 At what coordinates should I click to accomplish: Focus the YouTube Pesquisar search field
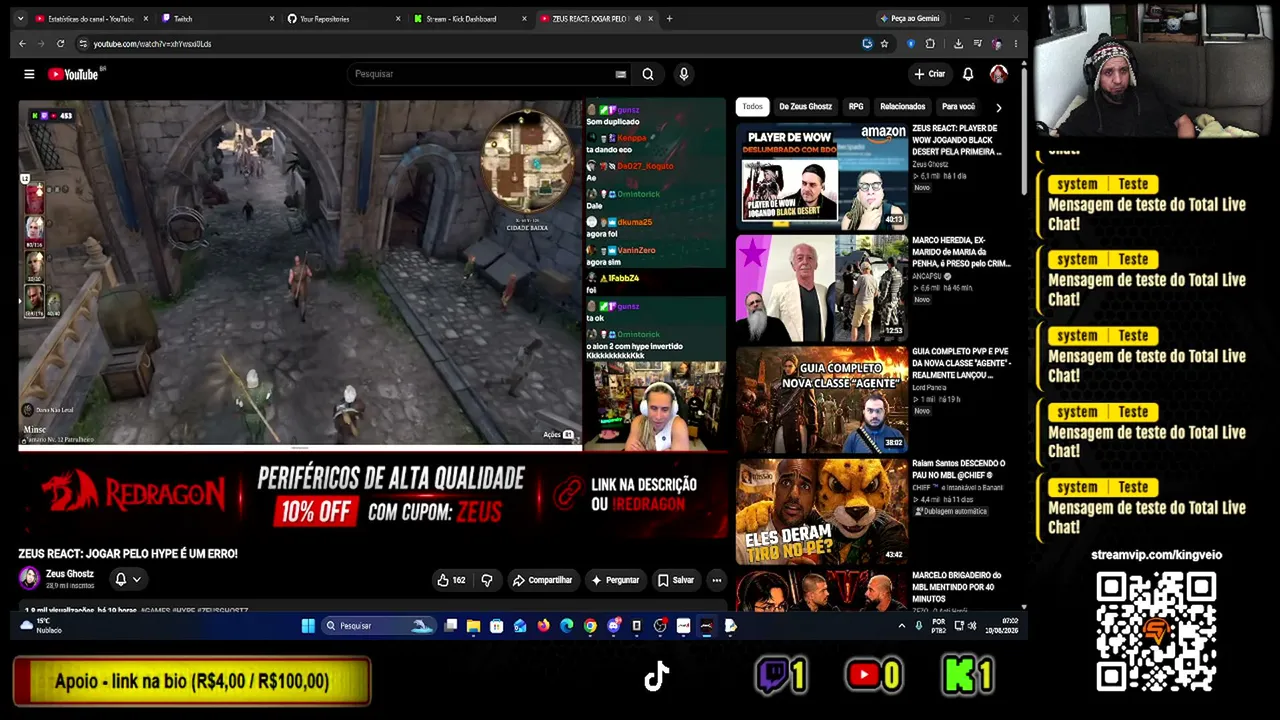pos(480,74)
